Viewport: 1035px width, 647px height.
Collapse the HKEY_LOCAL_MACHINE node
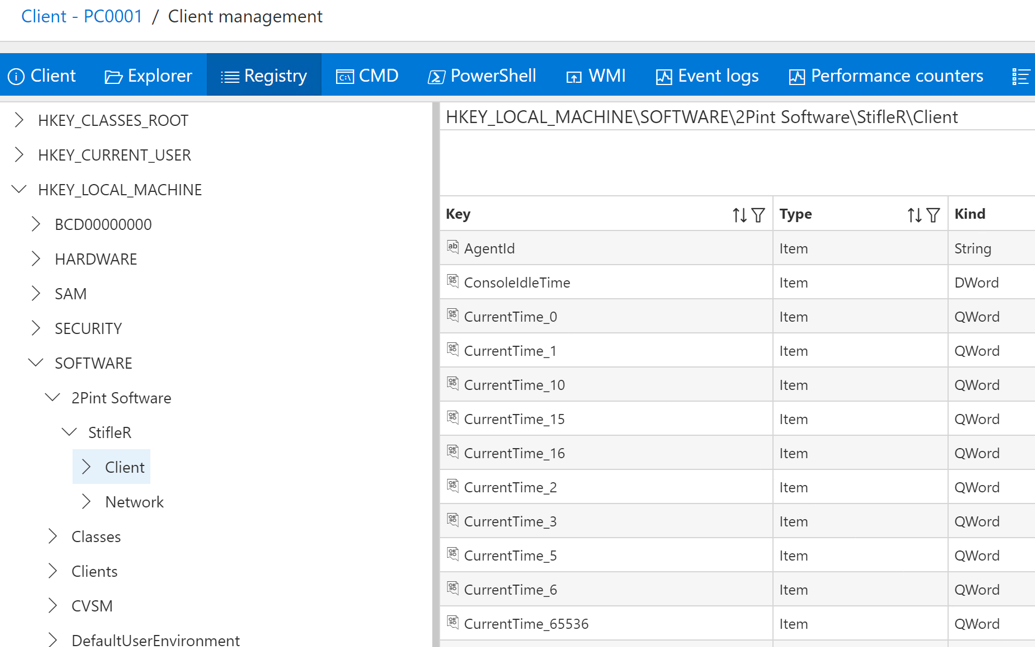pyautogui.click(x=19, y=189)
